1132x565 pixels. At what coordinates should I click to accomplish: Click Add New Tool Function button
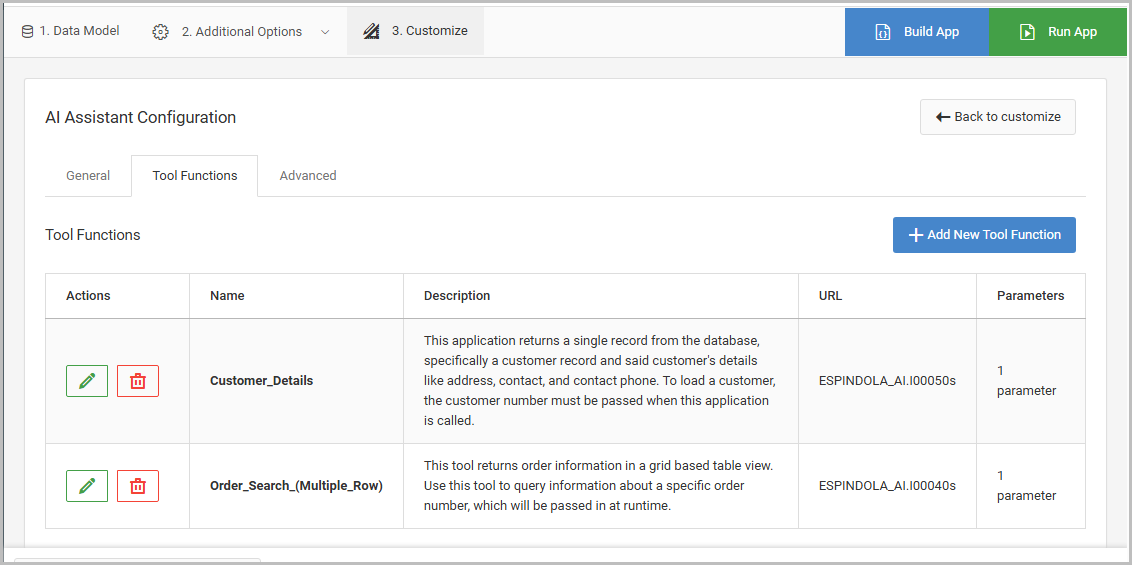tap(984, 235)
